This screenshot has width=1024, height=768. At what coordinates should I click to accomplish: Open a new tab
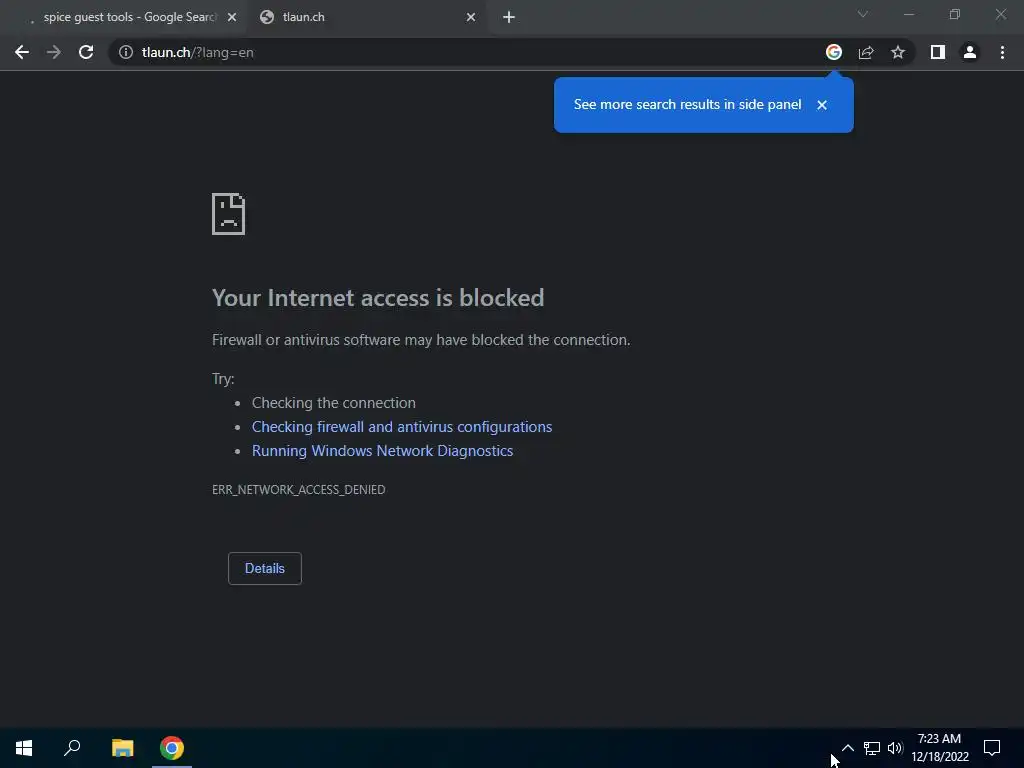[x=509, y=17]
